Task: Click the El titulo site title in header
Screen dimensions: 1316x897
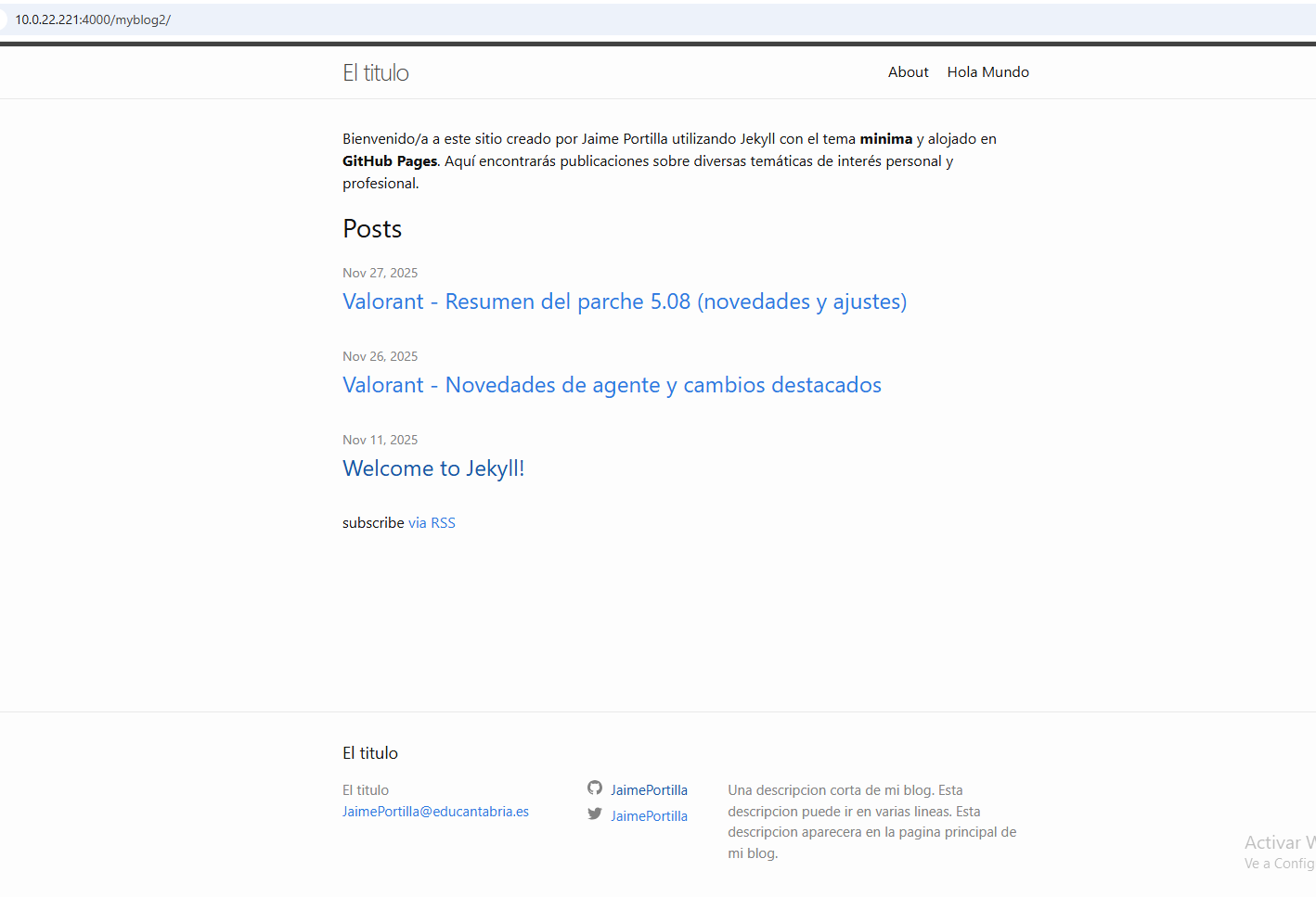Action: tap(376, 73)
